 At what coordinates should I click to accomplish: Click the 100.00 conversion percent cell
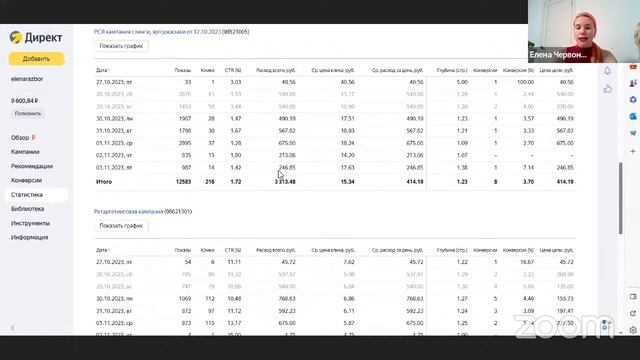525,82
